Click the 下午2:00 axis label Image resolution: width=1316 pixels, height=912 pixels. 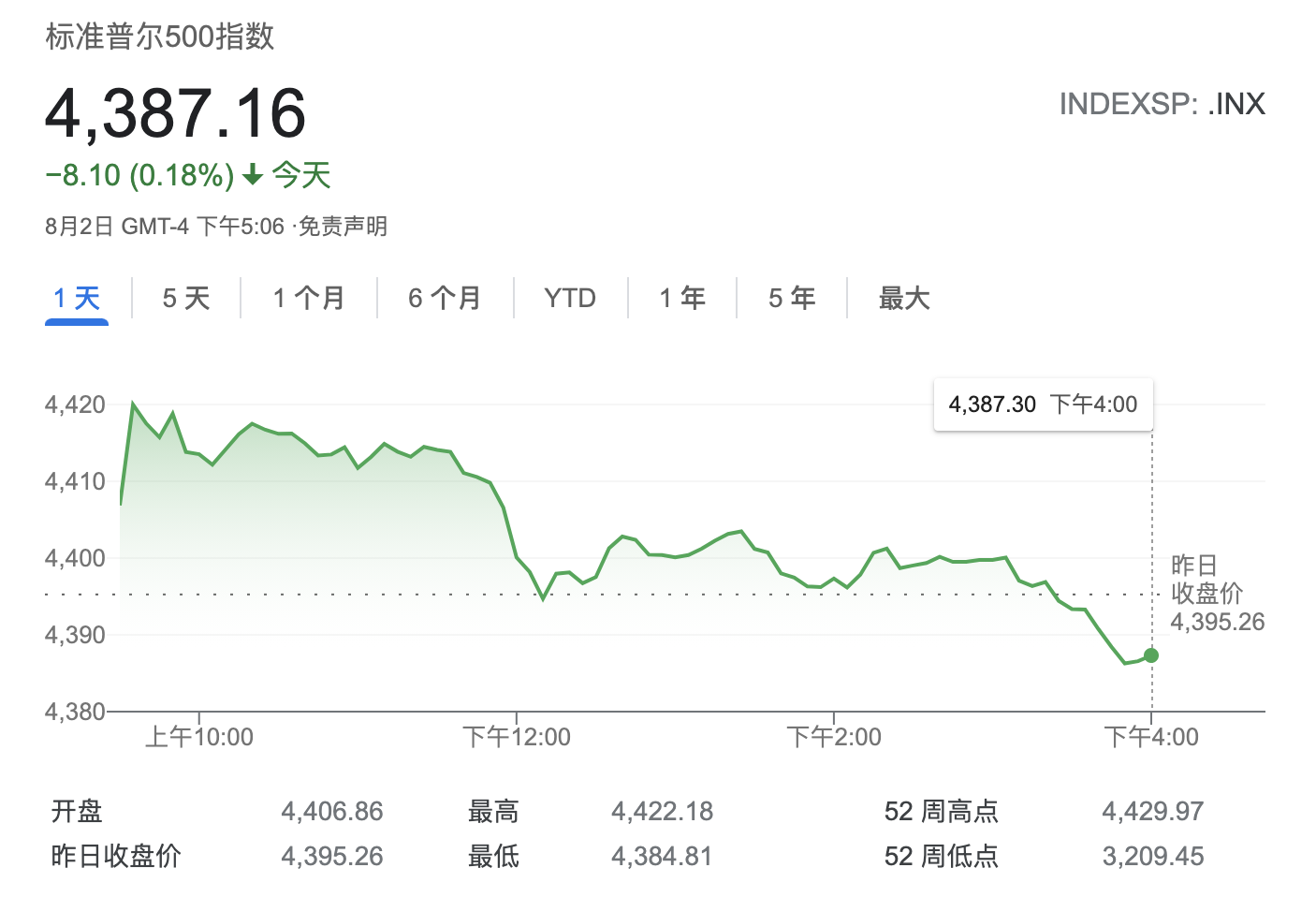834,738
